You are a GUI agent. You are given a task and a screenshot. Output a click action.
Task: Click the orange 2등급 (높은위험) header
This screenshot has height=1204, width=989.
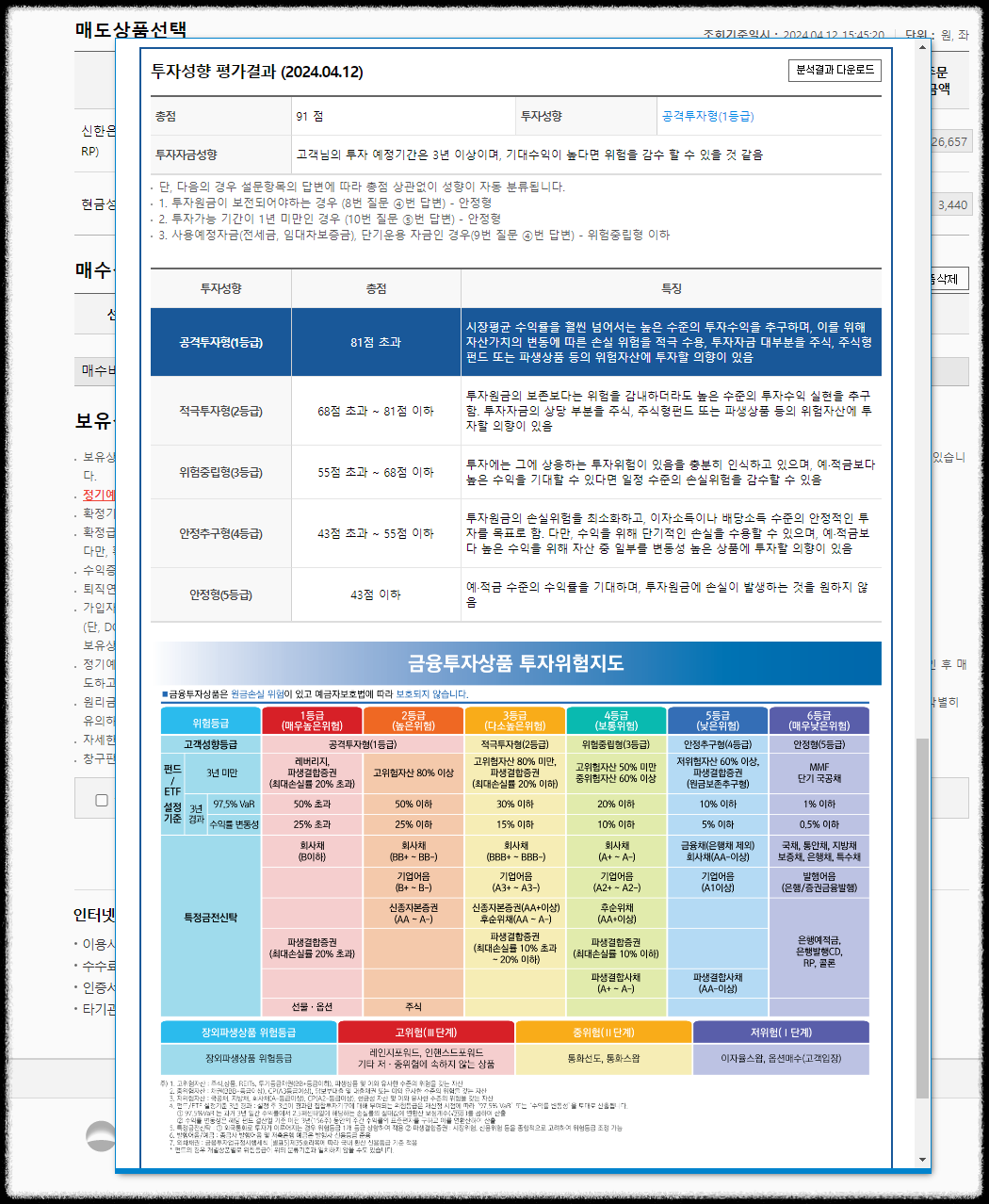click(413, 721)
